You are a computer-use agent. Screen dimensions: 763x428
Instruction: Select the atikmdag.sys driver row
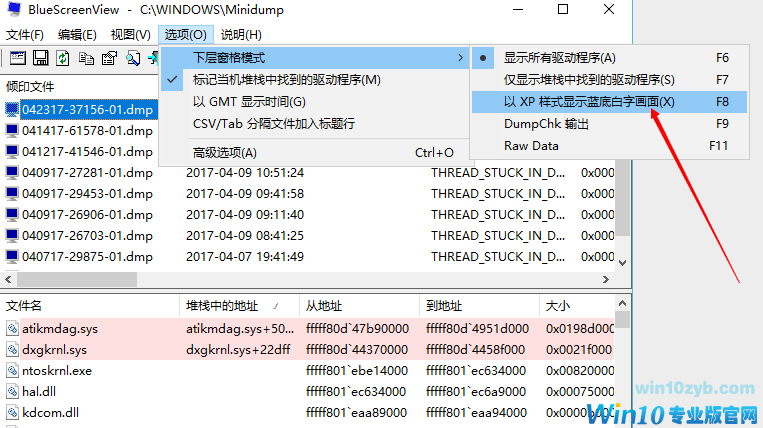tap(309, 329)
